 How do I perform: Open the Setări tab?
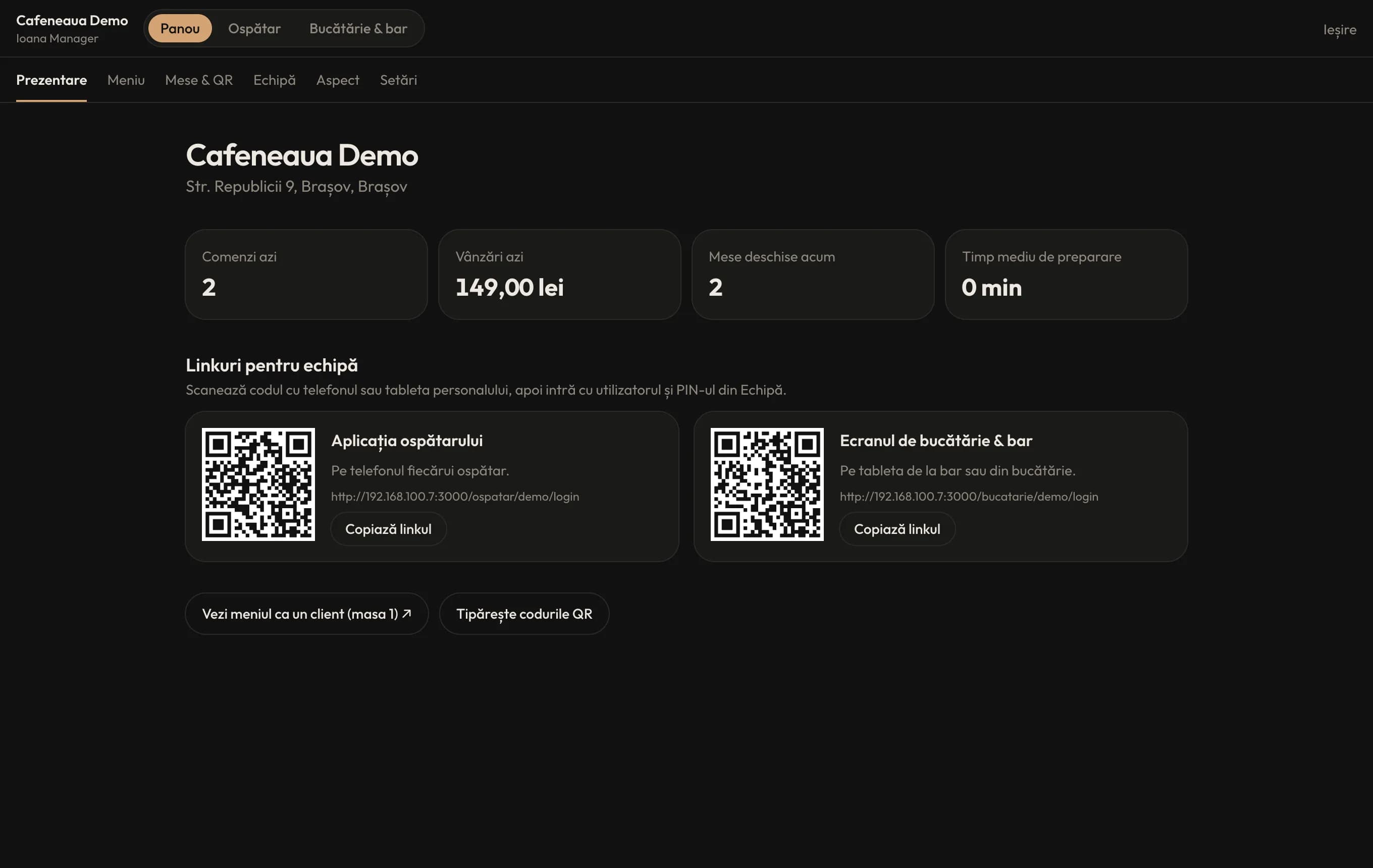click(x=399, y=80)
